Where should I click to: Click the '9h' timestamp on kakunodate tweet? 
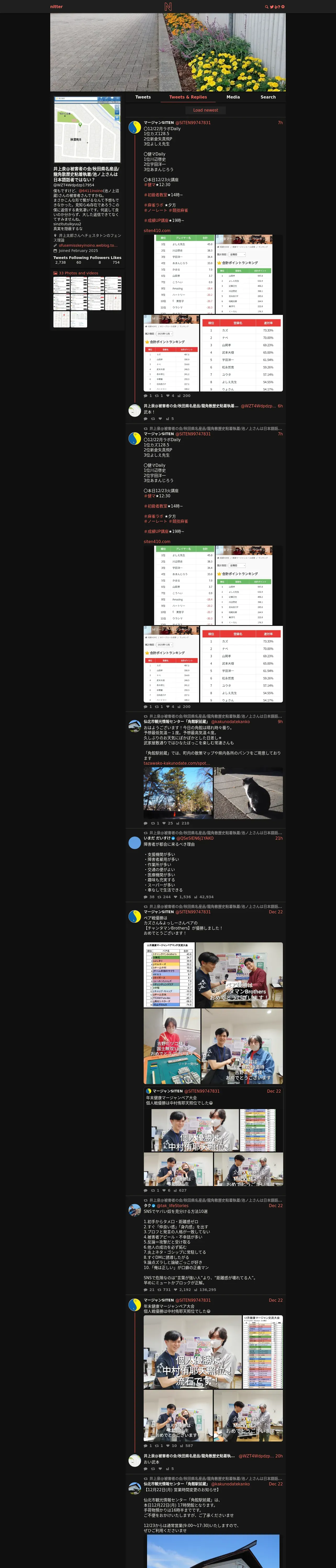pyautogui.click(x=281, y=721)
